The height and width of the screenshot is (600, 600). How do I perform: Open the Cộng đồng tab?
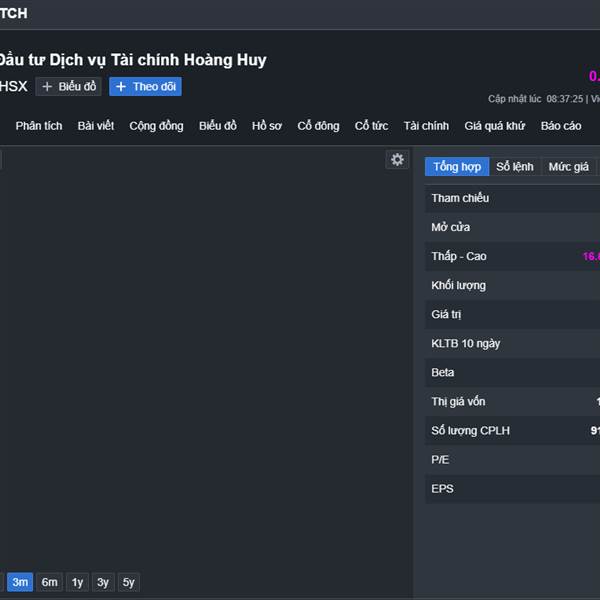pos(156,126)
